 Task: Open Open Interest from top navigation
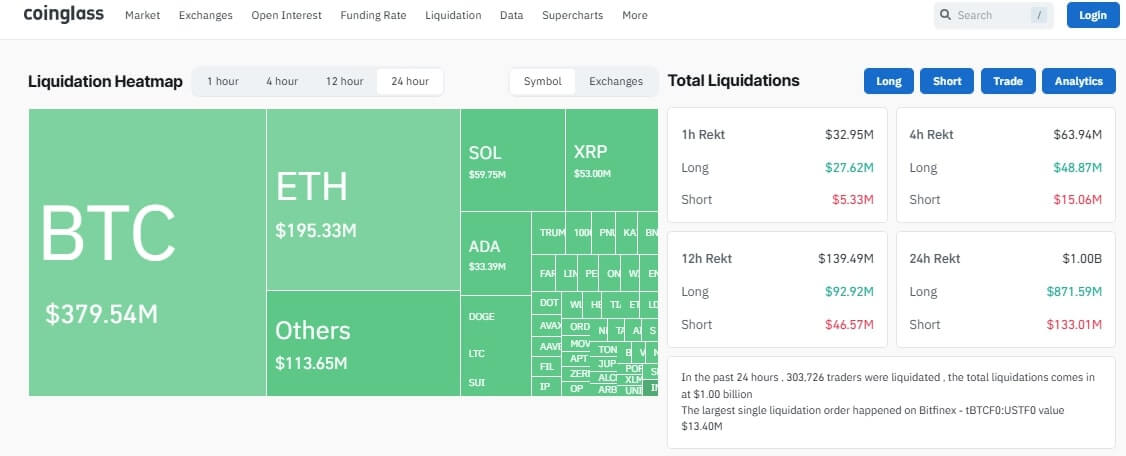pos(286,15)
